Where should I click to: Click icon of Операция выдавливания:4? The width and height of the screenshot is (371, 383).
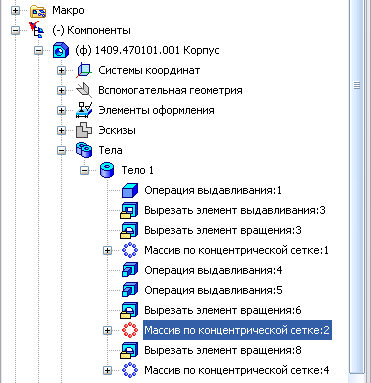pyautogui.click(x=130, y=270)
